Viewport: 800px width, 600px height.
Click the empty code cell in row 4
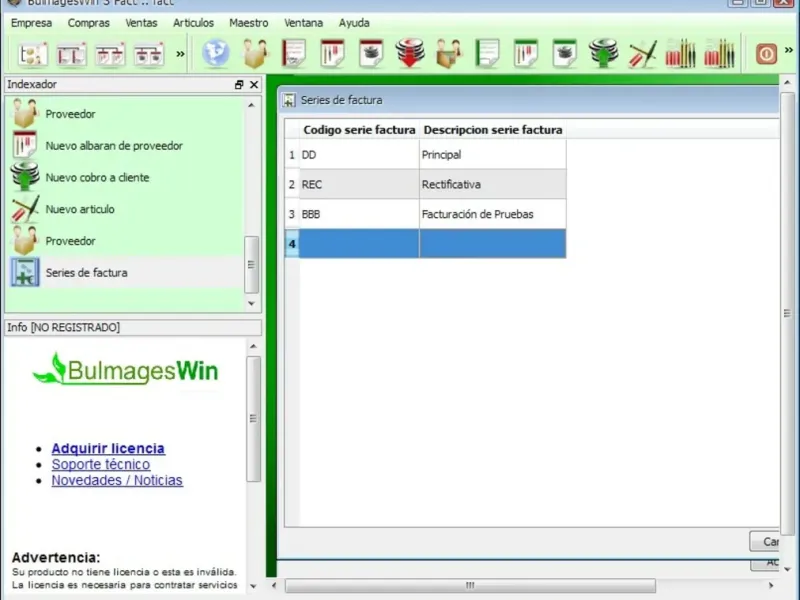359,244
